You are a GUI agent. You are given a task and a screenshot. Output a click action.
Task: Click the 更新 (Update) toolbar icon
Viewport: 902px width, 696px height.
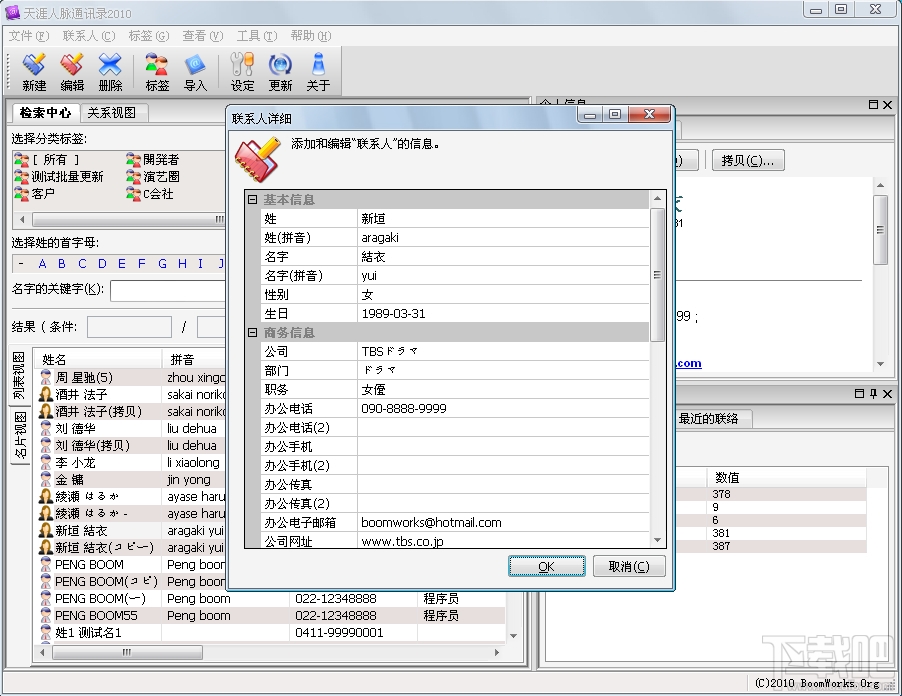tap(280, 71)
